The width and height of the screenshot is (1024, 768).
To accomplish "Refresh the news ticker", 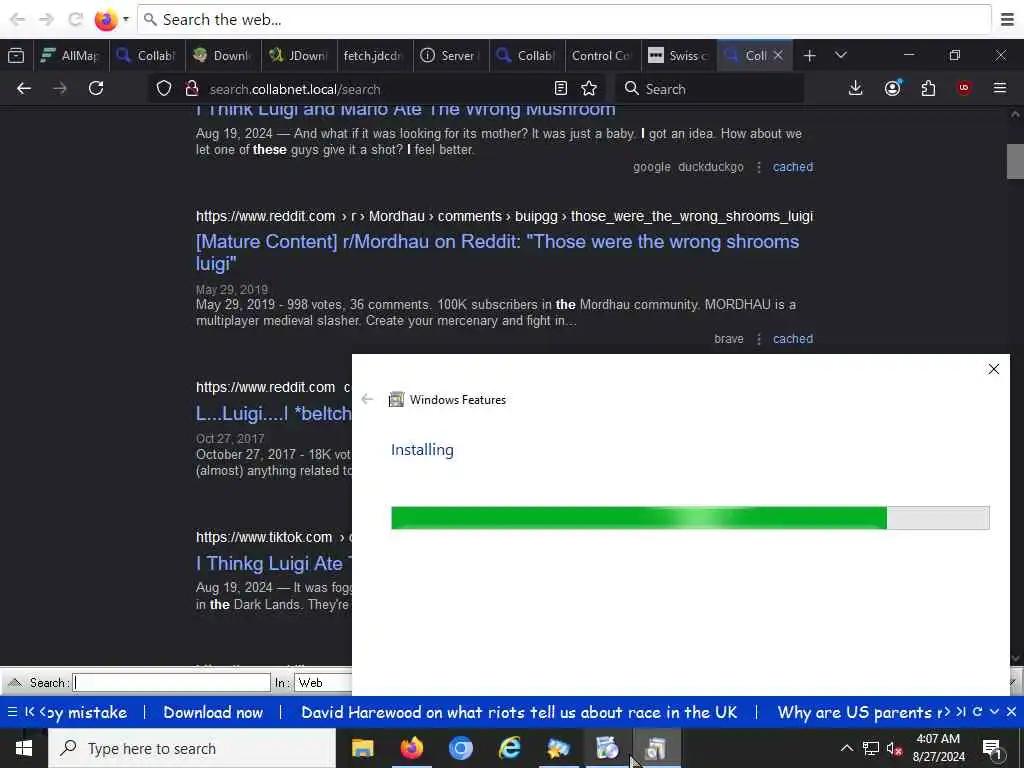I will (x=978, y=712).
